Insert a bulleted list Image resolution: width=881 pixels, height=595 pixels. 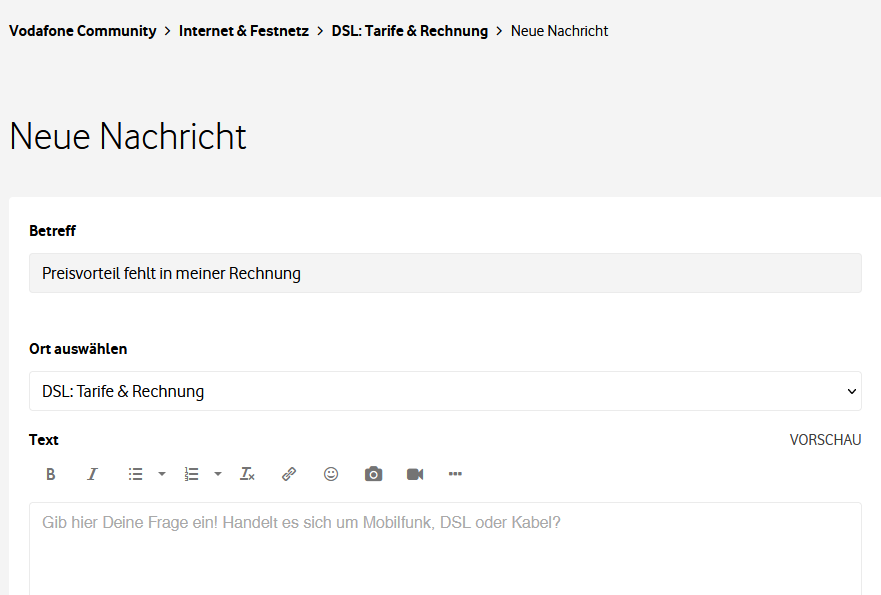click(x=135, y=474)
